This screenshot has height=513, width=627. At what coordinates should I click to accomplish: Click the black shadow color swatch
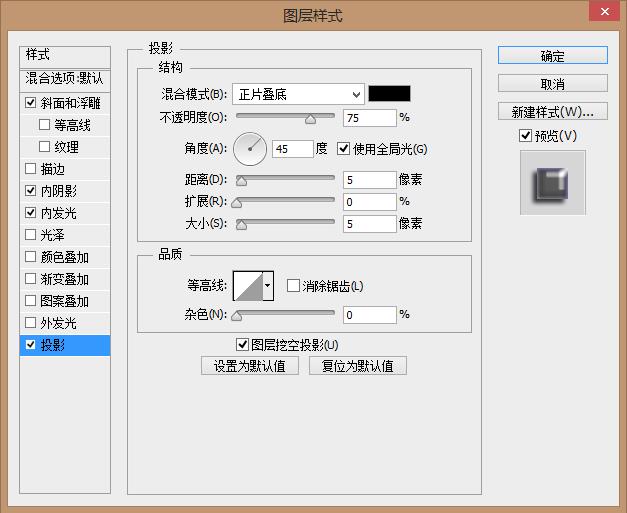[x=389, y=94]
